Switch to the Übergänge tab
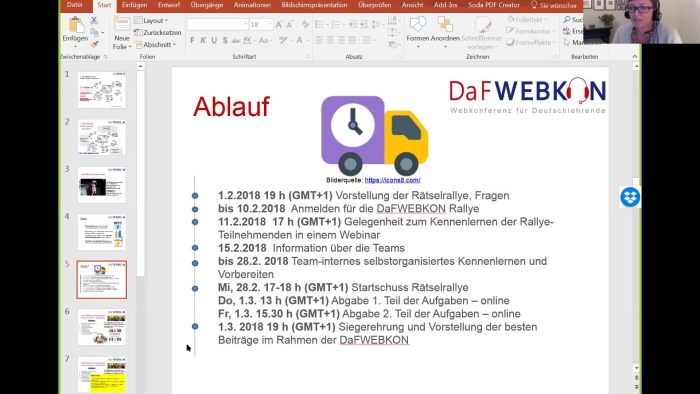700x394 pixels. coord(207,5)
